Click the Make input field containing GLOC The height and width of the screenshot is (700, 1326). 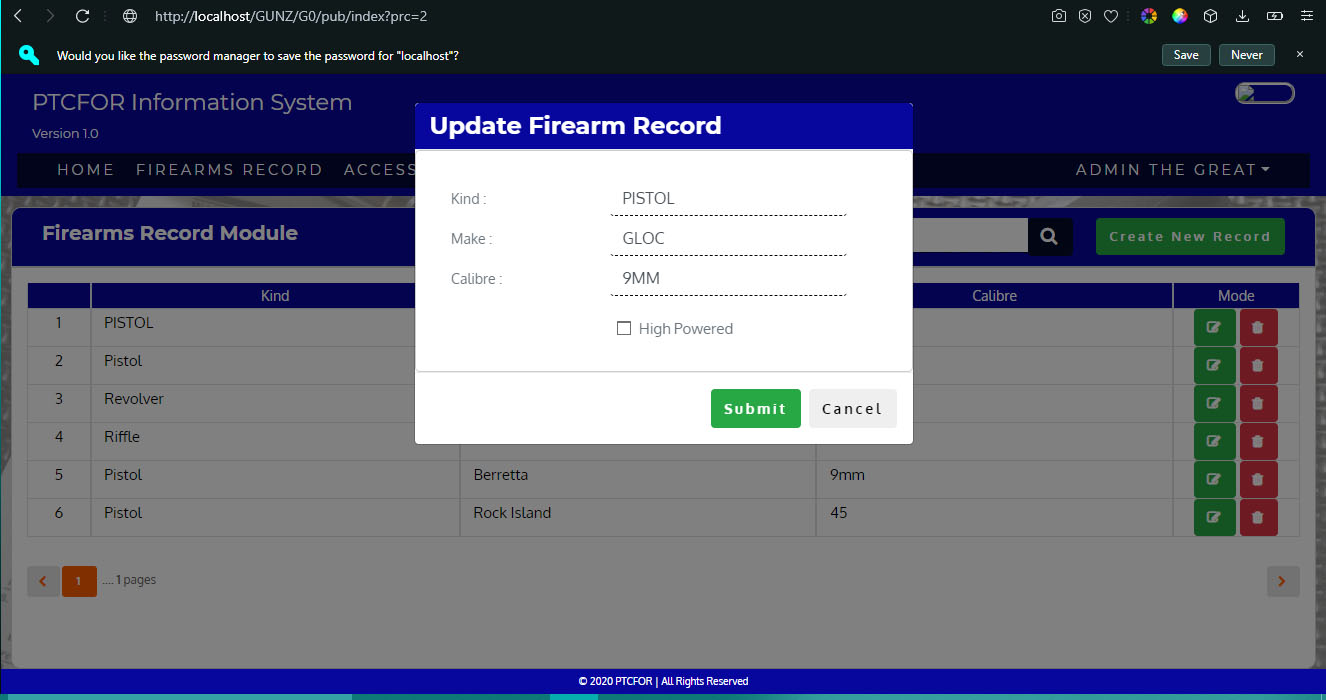pos(728,238)
